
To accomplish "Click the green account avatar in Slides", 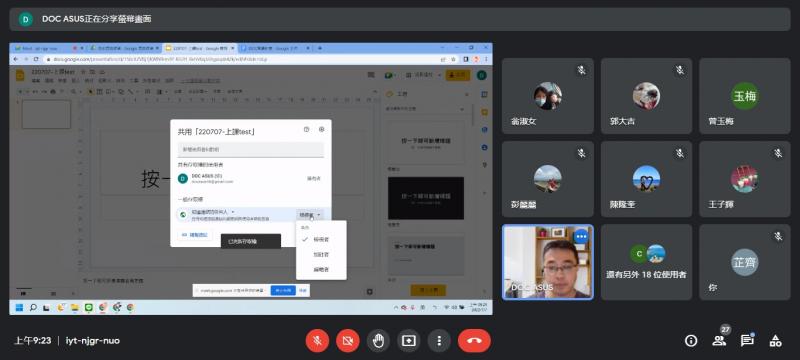I will [481, 75].
